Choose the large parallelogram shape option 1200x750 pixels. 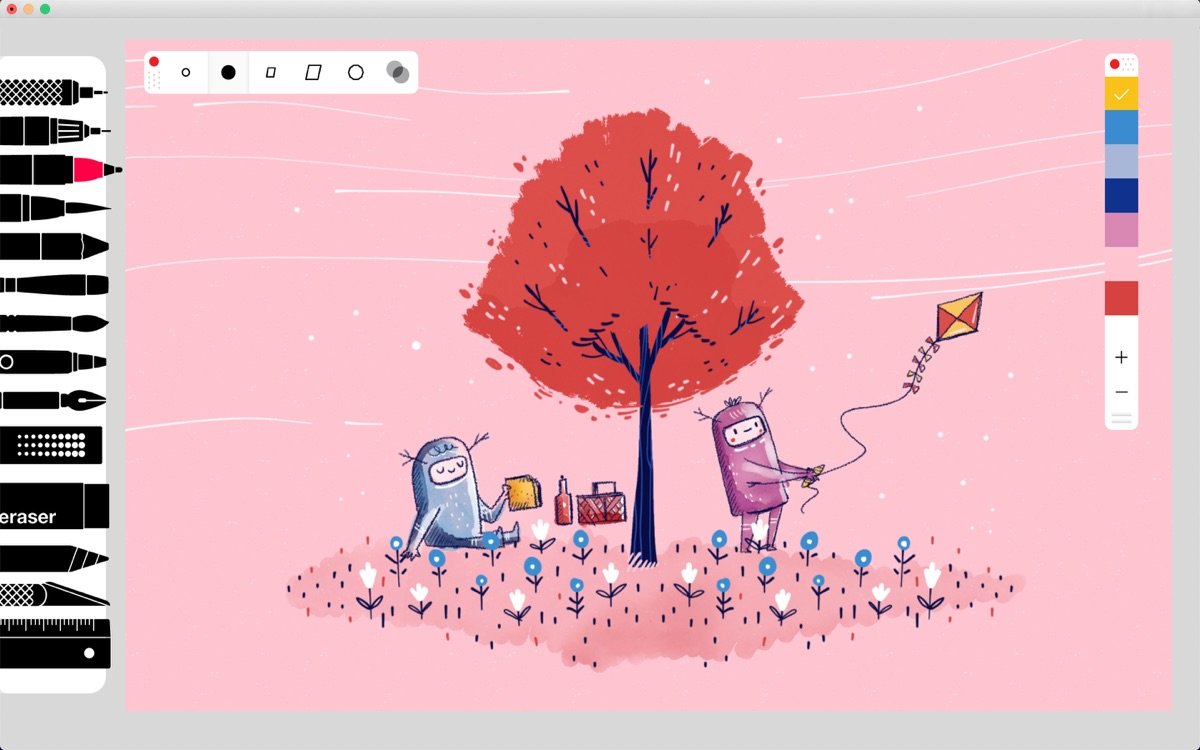tap(313, 72)
